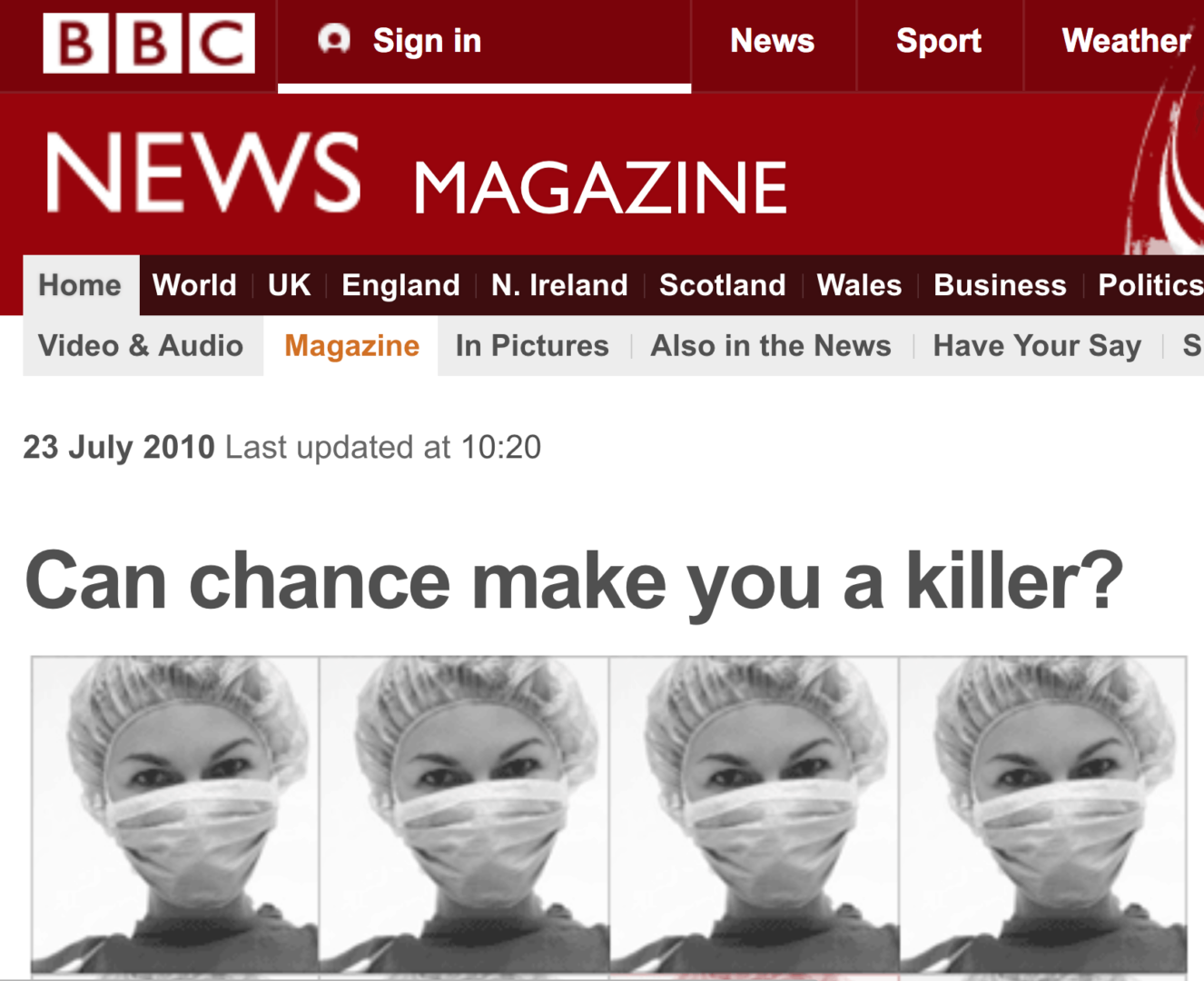
Task: Open the England news section
Action: (x=400, y=285)
